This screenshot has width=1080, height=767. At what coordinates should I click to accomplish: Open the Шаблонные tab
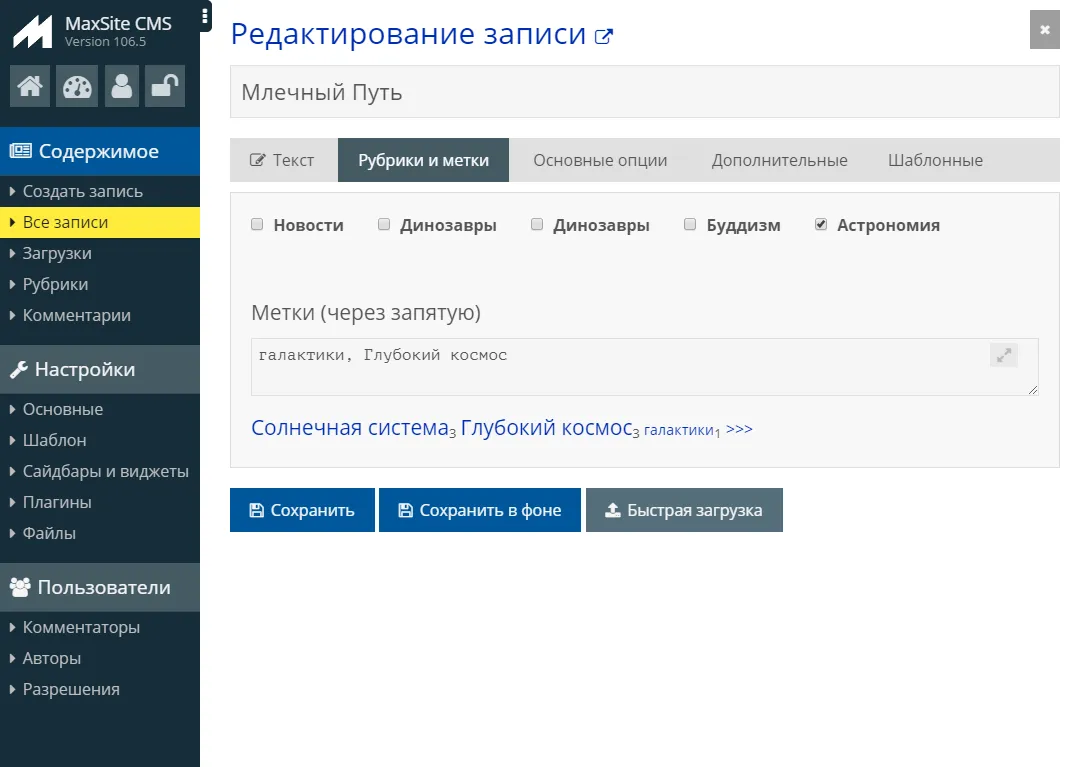point(935,159)
